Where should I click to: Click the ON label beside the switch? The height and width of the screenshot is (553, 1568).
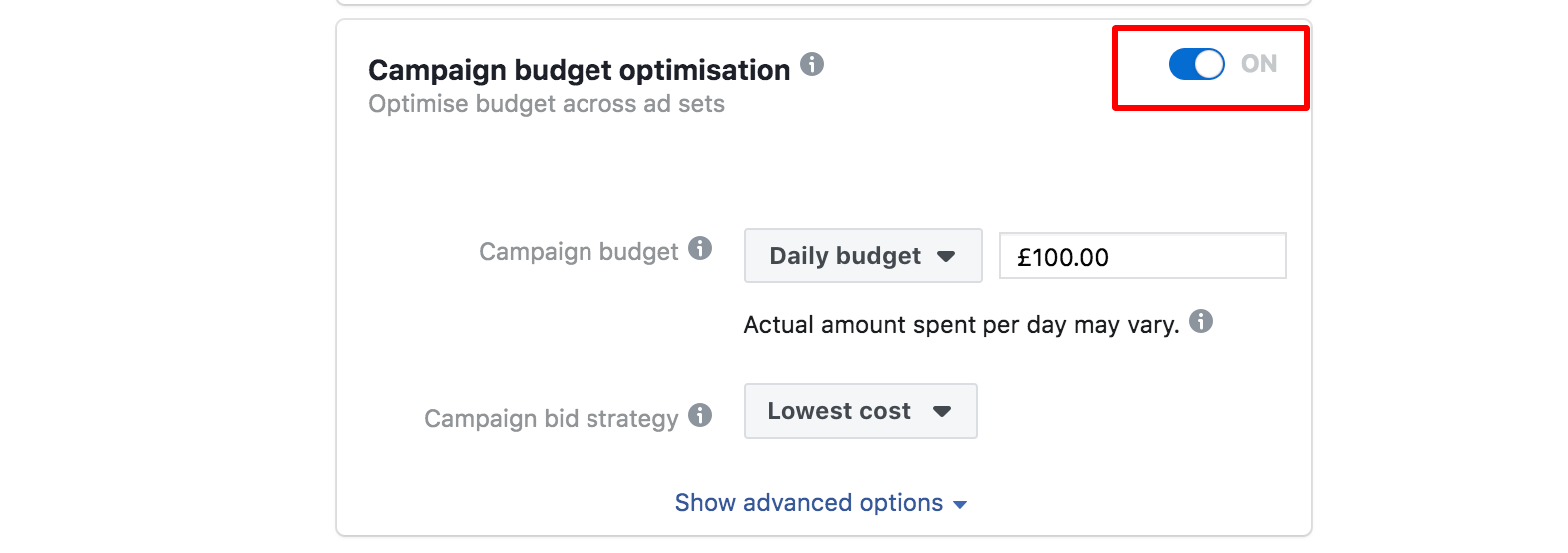pos(1259,64)
